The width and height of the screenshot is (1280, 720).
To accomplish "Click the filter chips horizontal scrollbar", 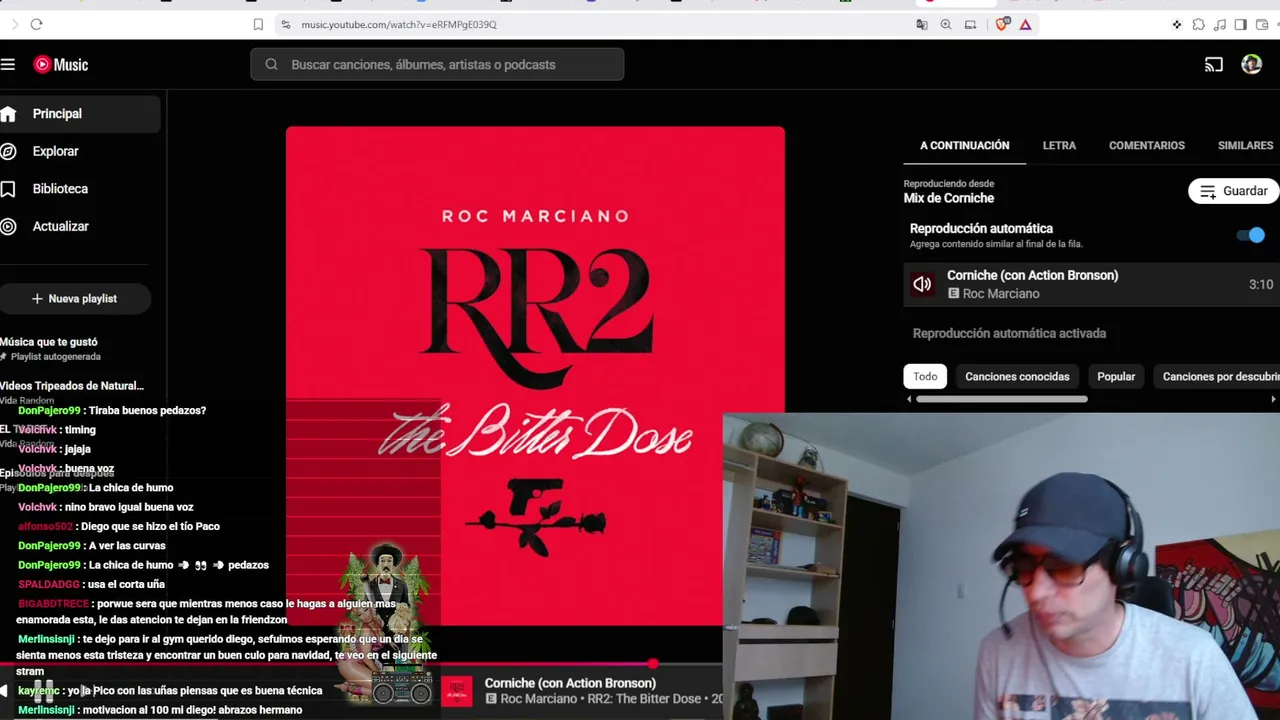I will coord(1001,399).
